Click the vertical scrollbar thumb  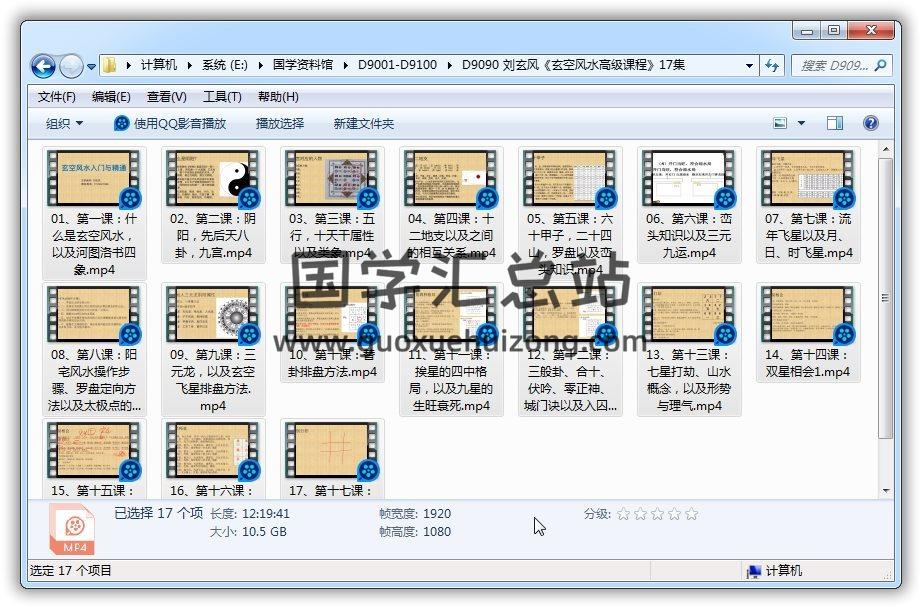click(885, 297)
